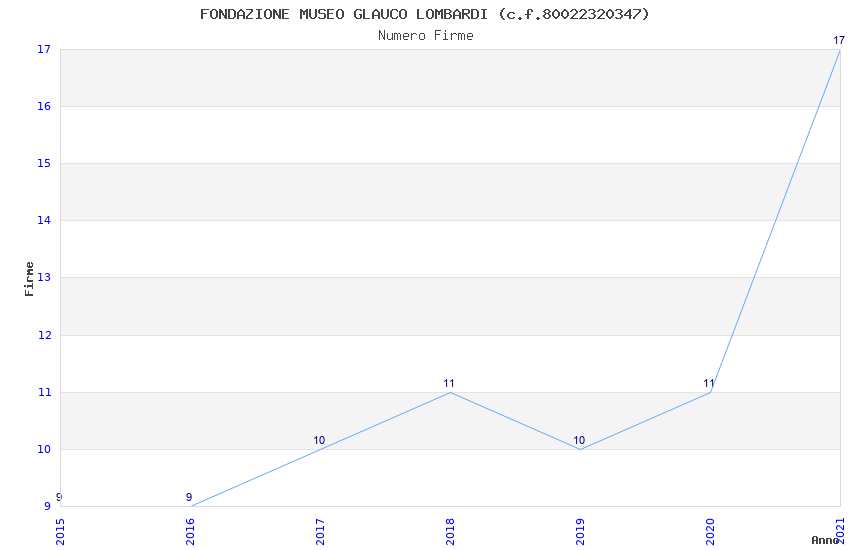This screenshot has width=850, height=550.
Task: Click data label 10 above 2017 point
Action: [319, 440]
